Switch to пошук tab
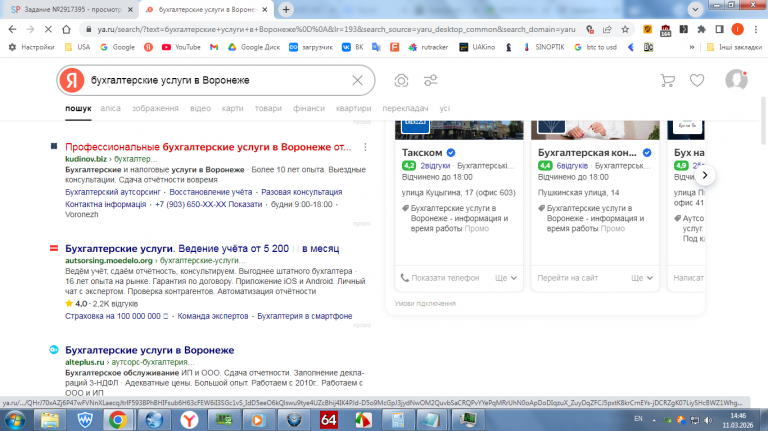This screenshot has width=768, height=431. (78, 108)
